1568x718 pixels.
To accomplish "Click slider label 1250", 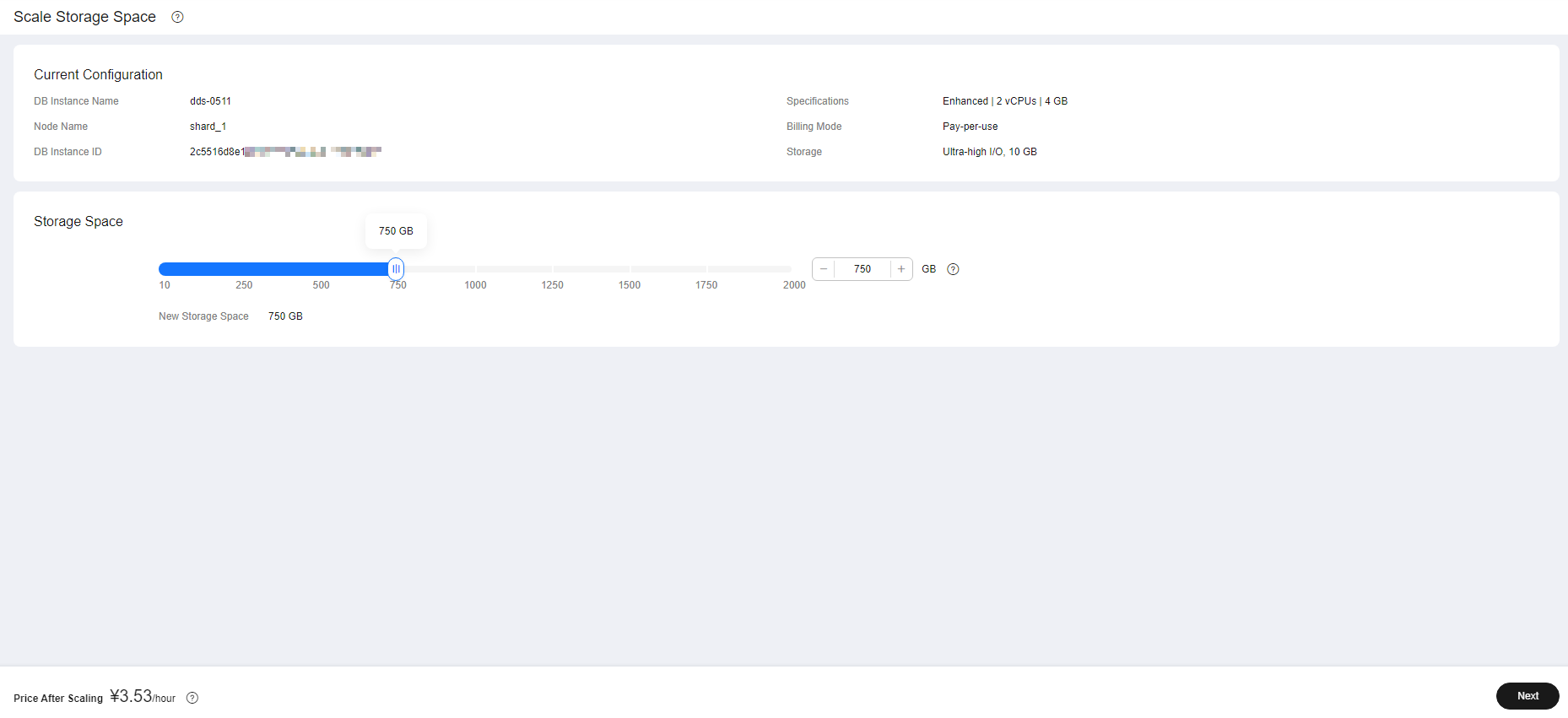I will click(x=552, y=285).
